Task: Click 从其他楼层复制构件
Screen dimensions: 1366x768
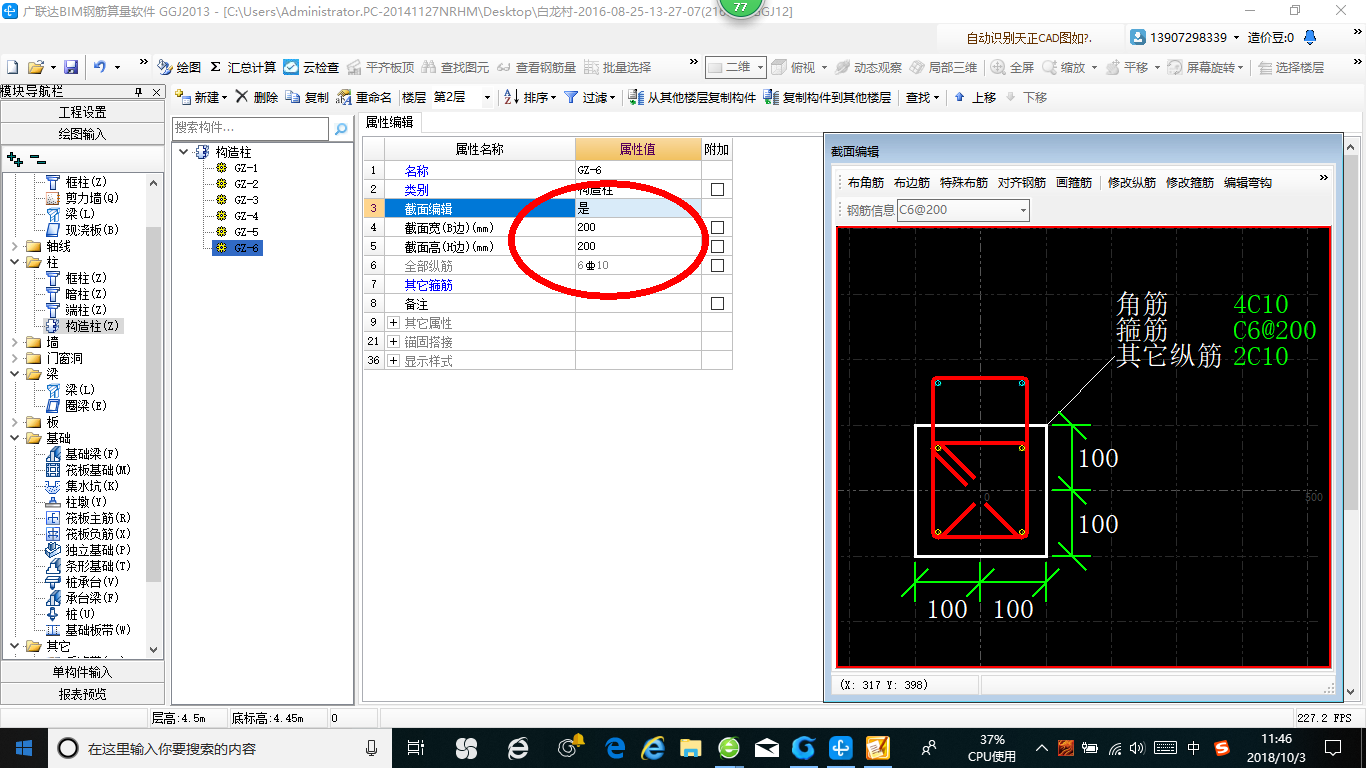Action: 692,97
